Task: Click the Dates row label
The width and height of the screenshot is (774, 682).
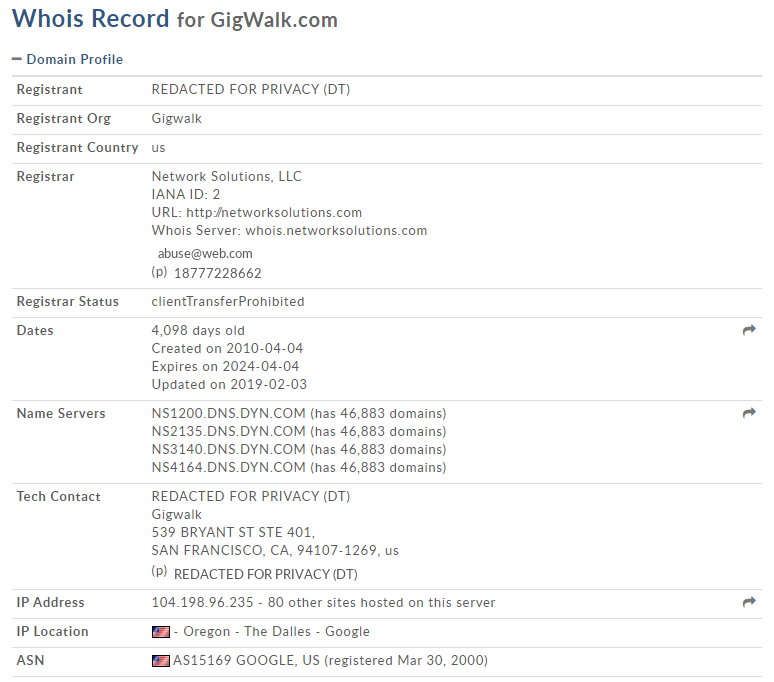Action: point(35,331)
